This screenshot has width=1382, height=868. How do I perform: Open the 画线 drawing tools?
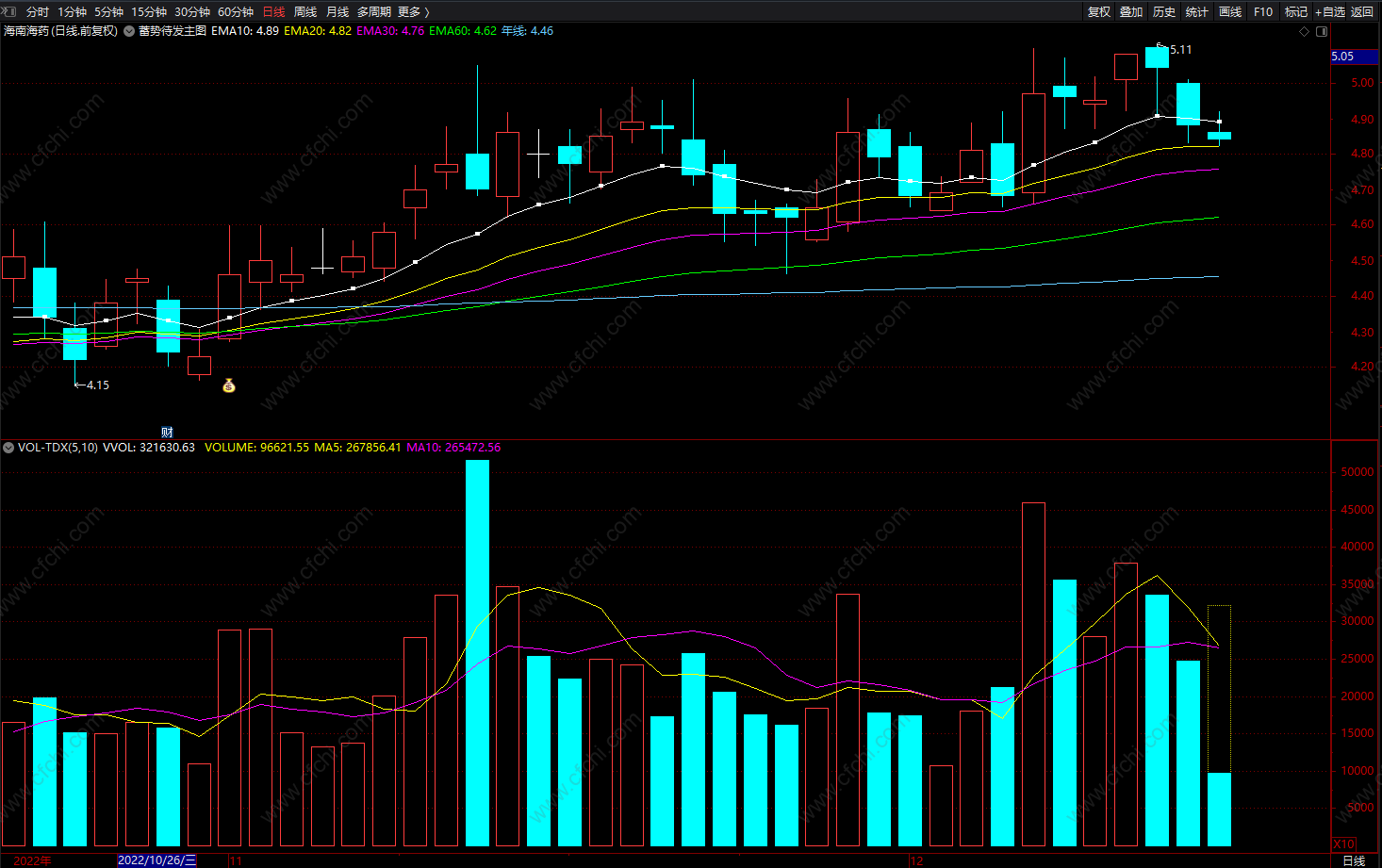pyautogui.click(x=1230, y=11)
